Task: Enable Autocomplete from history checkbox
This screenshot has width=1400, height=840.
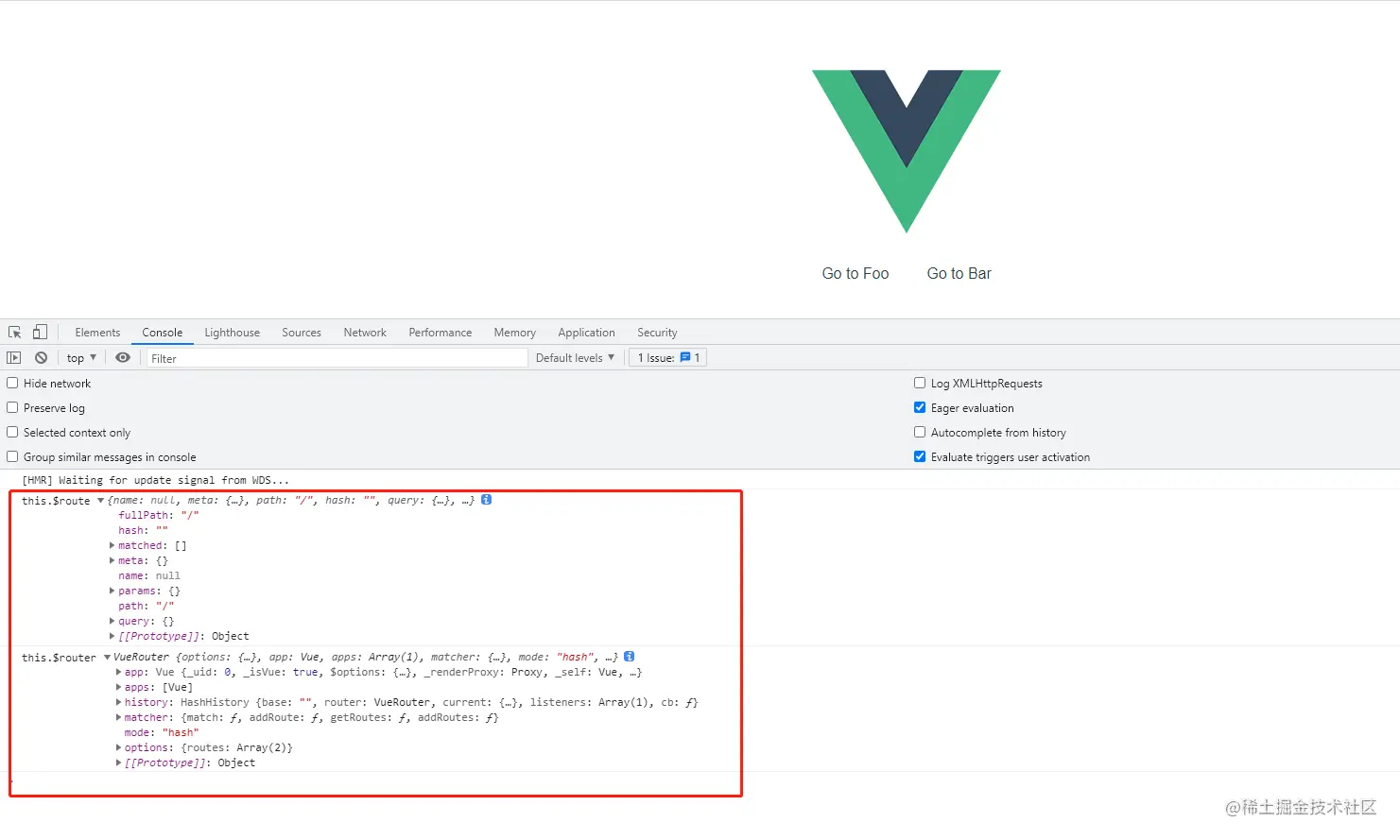Action: click(x=920, y=432)
